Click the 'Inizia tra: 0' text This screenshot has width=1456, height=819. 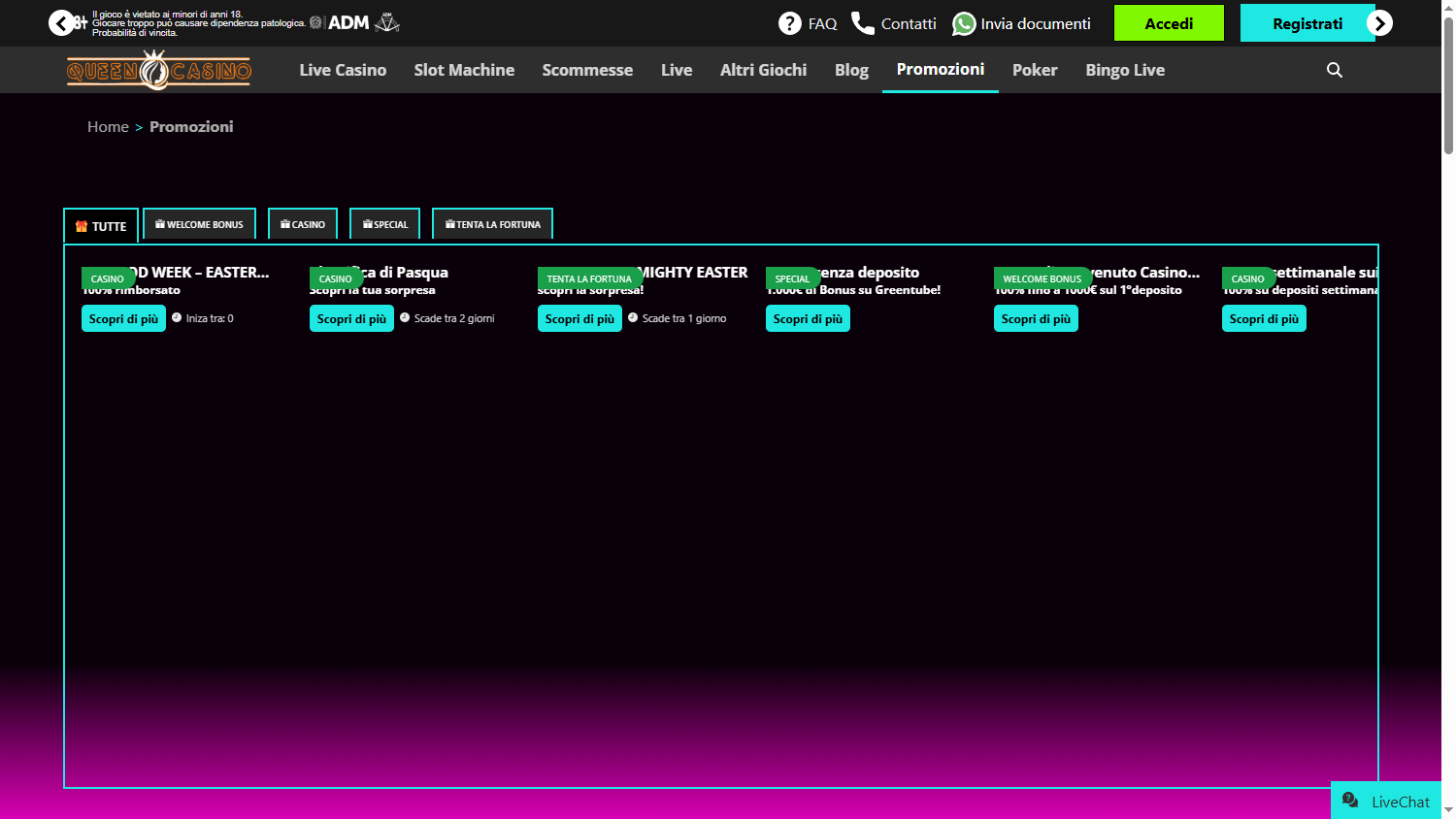210,318
